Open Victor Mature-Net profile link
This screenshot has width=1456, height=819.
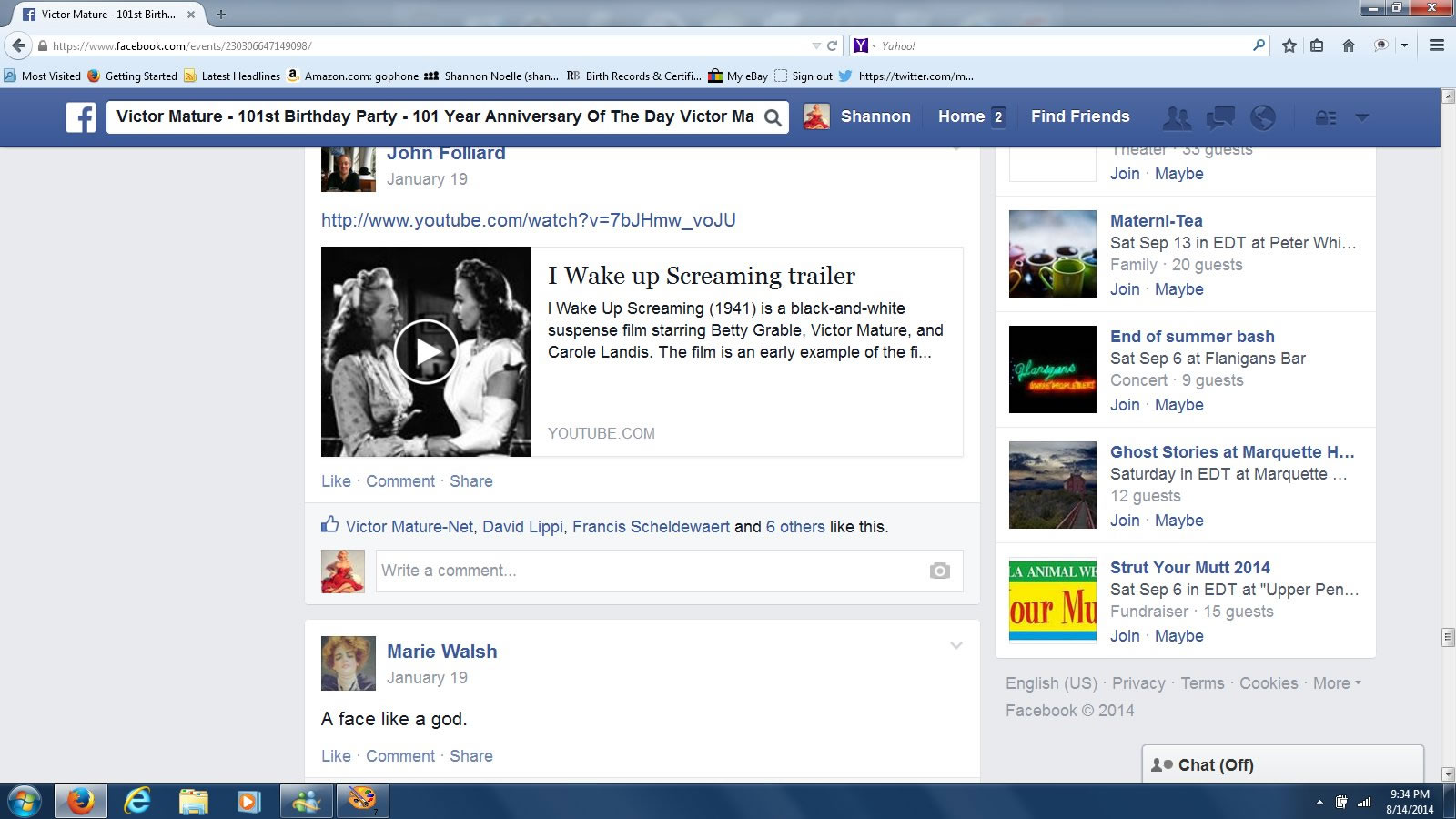click(409, 527)
